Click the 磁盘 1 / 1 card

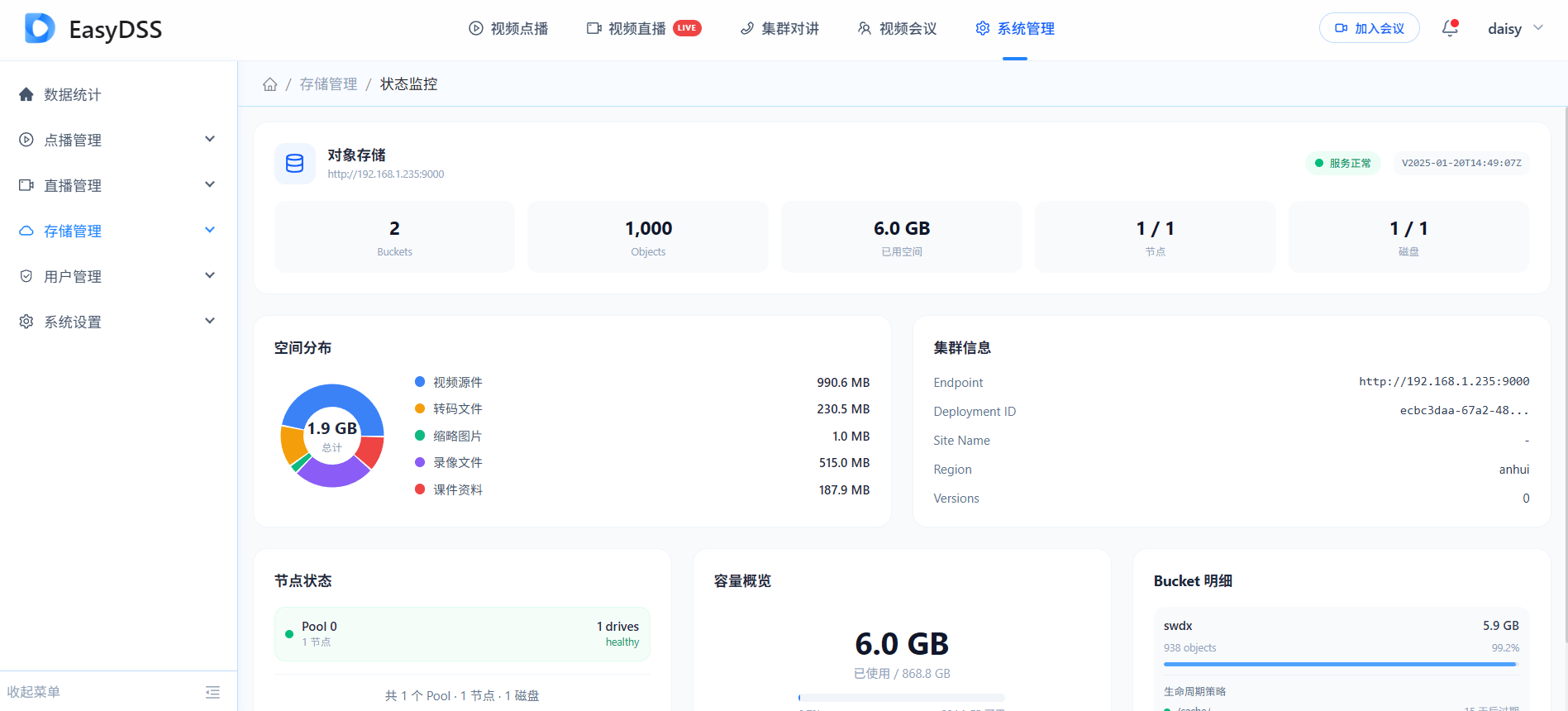click(x=1409, y=236)
